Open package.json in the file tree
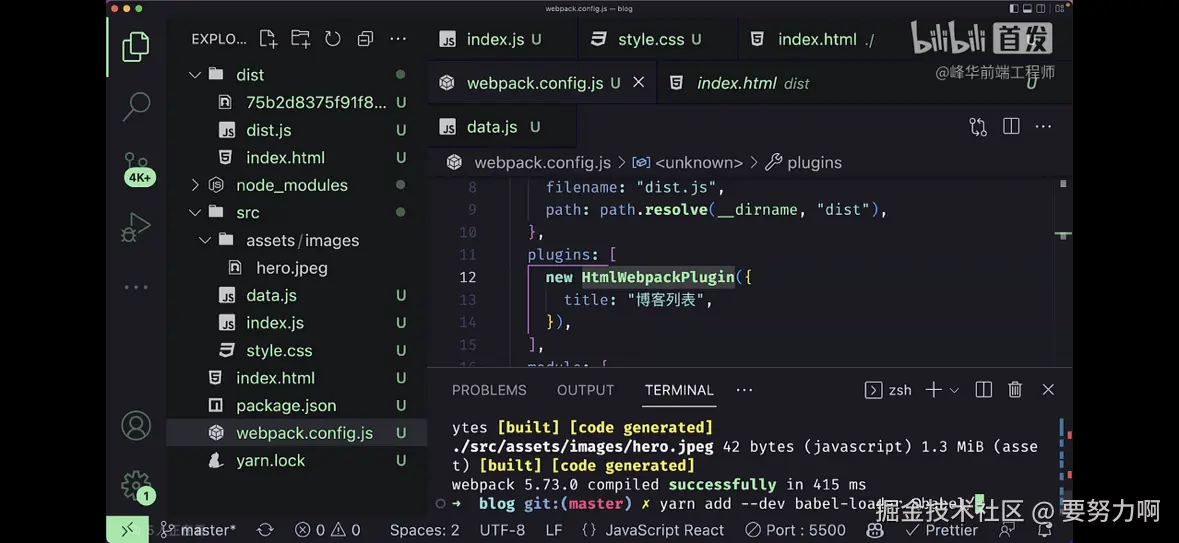This screenshot has height=543, width=1179. coord(285,405)
